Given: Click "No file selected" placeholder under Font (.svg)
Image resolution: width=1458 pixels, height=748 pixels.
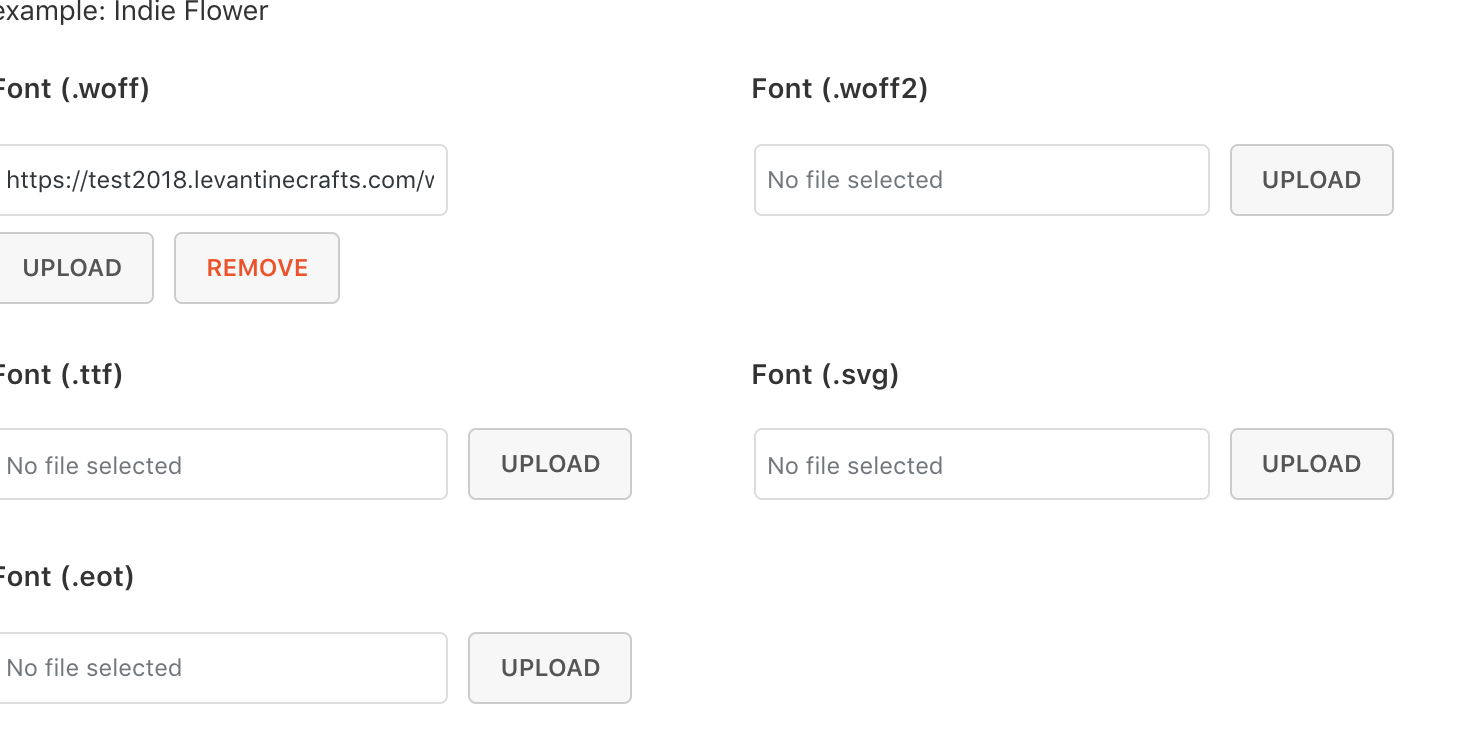Looking at the screenshot, I should tap(855, 466).
